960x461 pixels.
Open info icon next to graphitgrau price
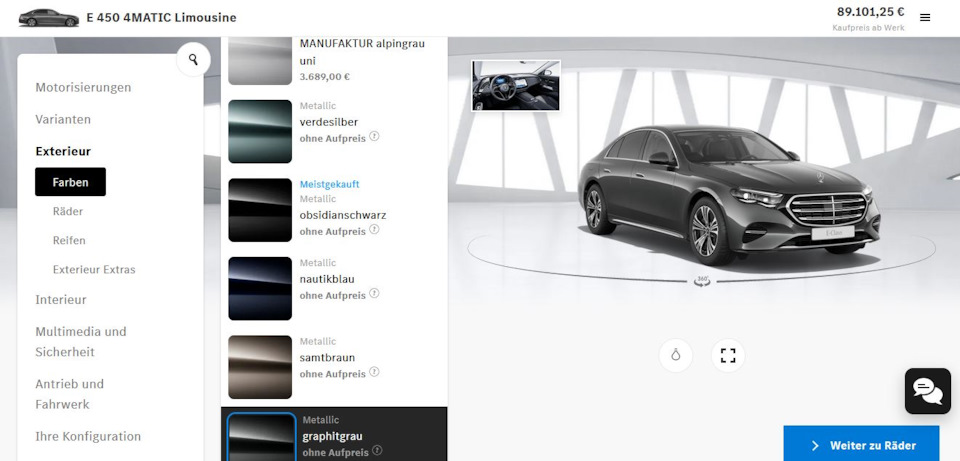(377, 451)
